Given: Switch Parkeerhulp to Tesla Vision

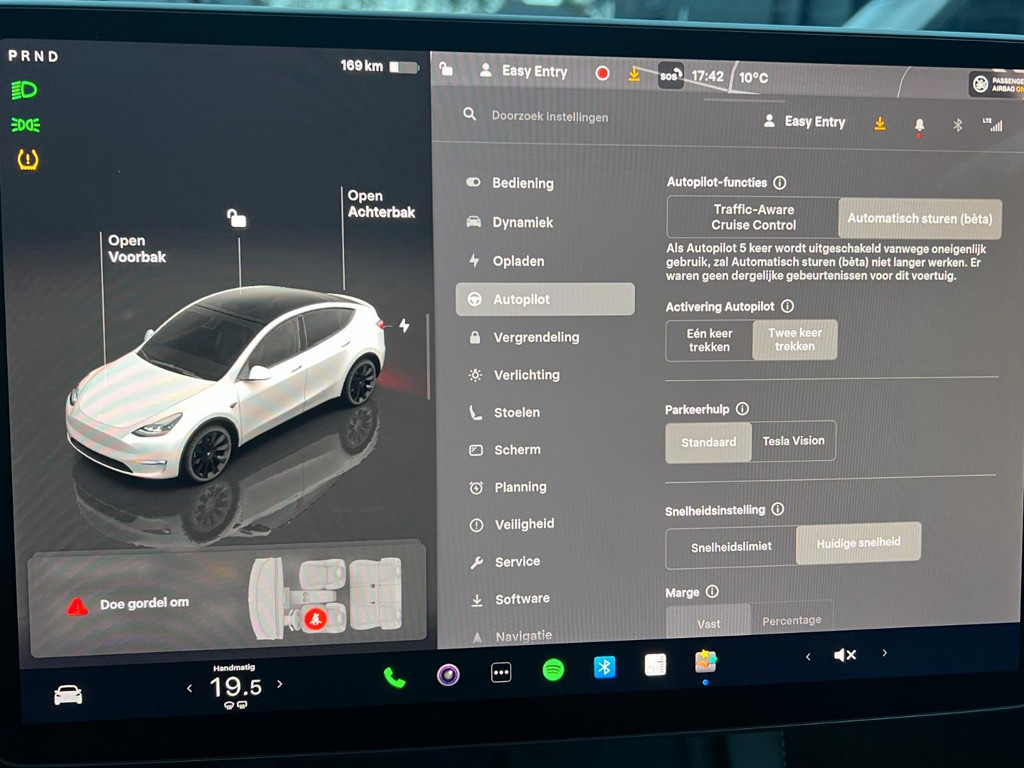Looking at the screenshot, I should [794, 441].
